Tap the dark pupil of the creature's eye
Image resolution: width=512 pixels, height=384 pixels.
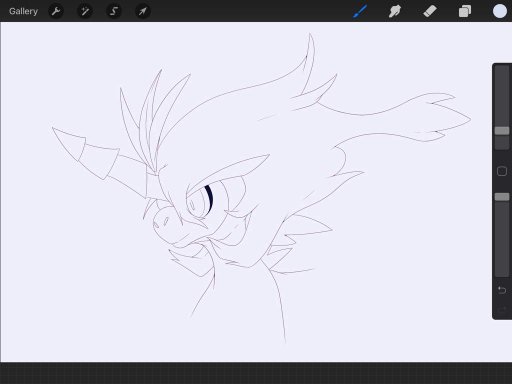[209, 199]
